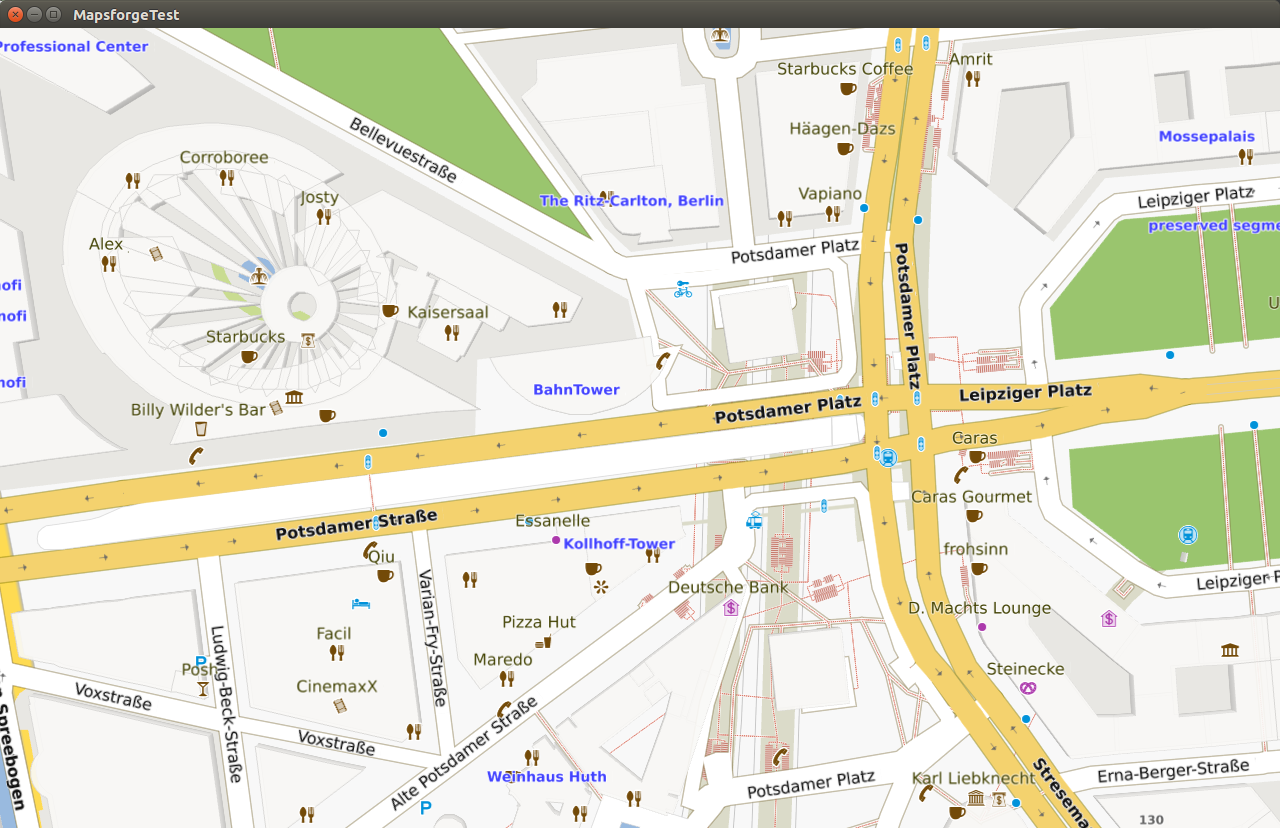This screenshot has width=1280, height=828.
Task: Click the train station icon at Potsdamer Platz junction
Action: point(886,456)
